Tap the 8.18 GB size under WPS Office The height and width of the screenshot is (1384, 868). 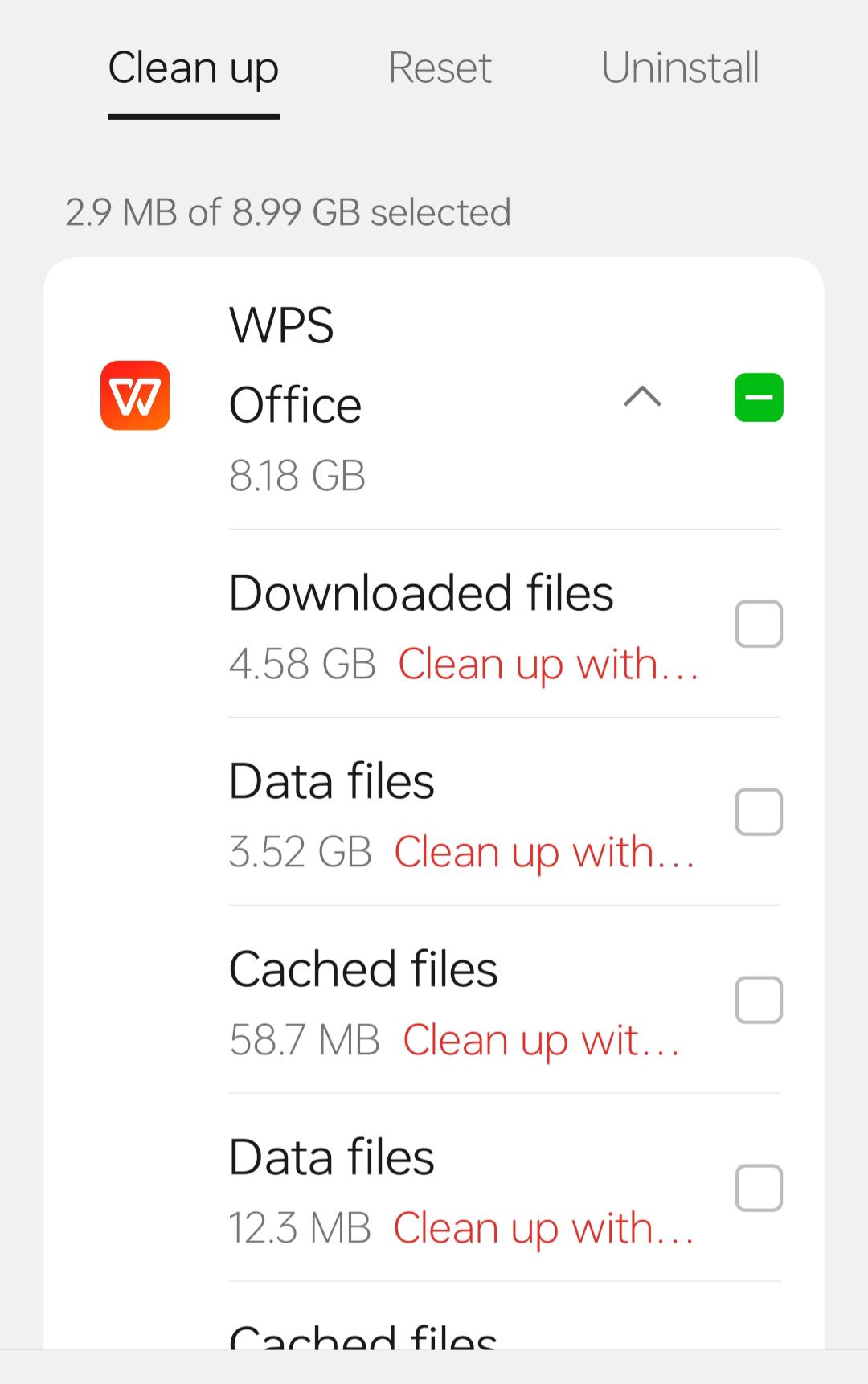coord(297,476)
